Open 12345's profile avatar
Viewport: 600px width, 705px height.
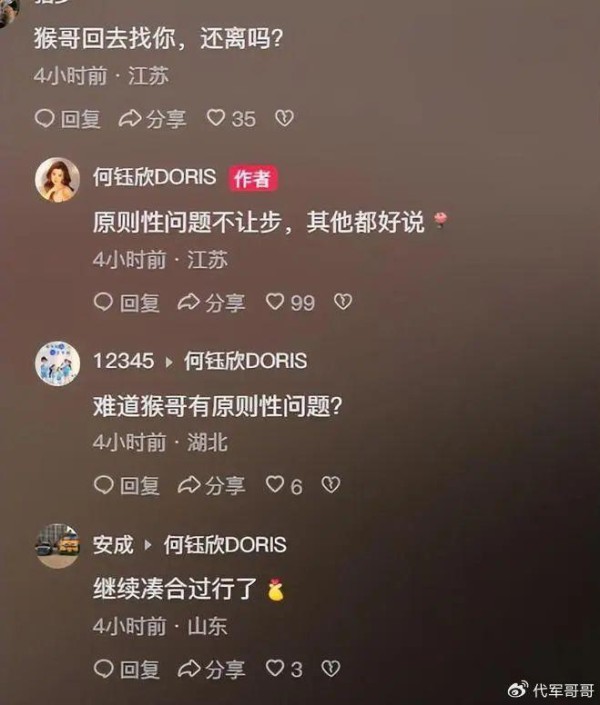click(58, 363)
